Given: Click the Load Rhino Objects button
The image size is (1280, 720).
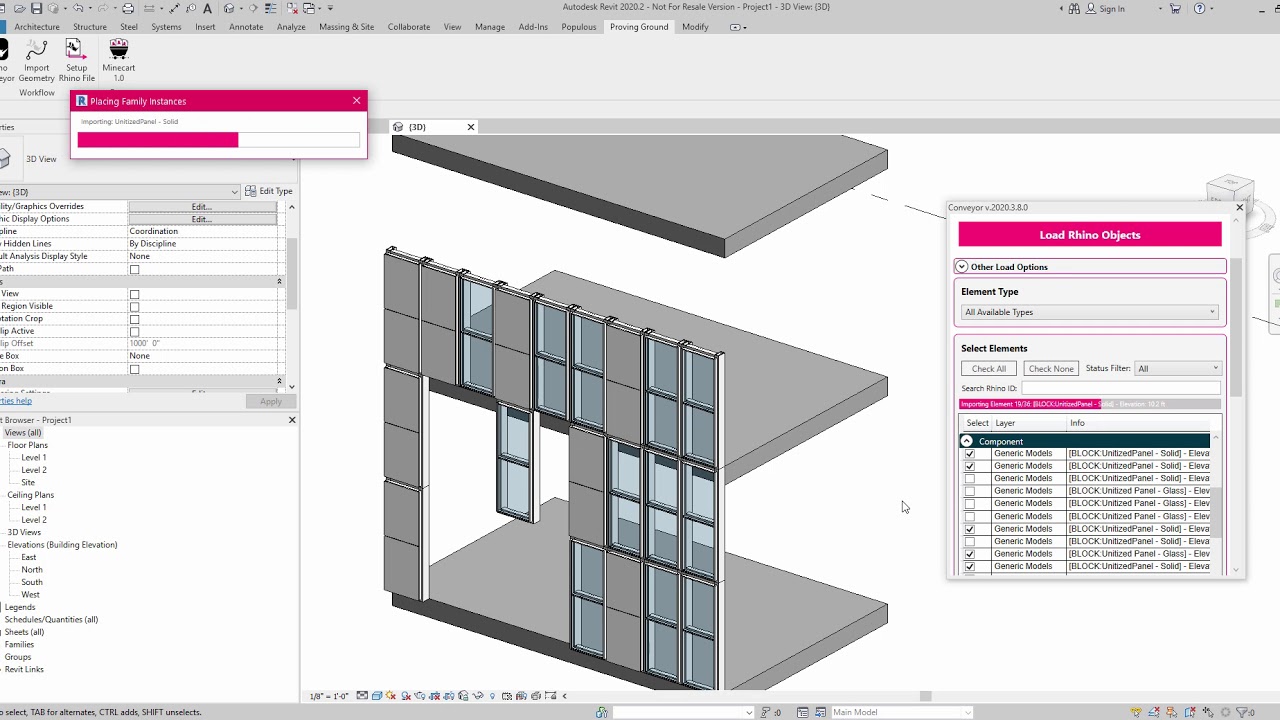Looking at the screenshot, I should tap(1089, 235).
